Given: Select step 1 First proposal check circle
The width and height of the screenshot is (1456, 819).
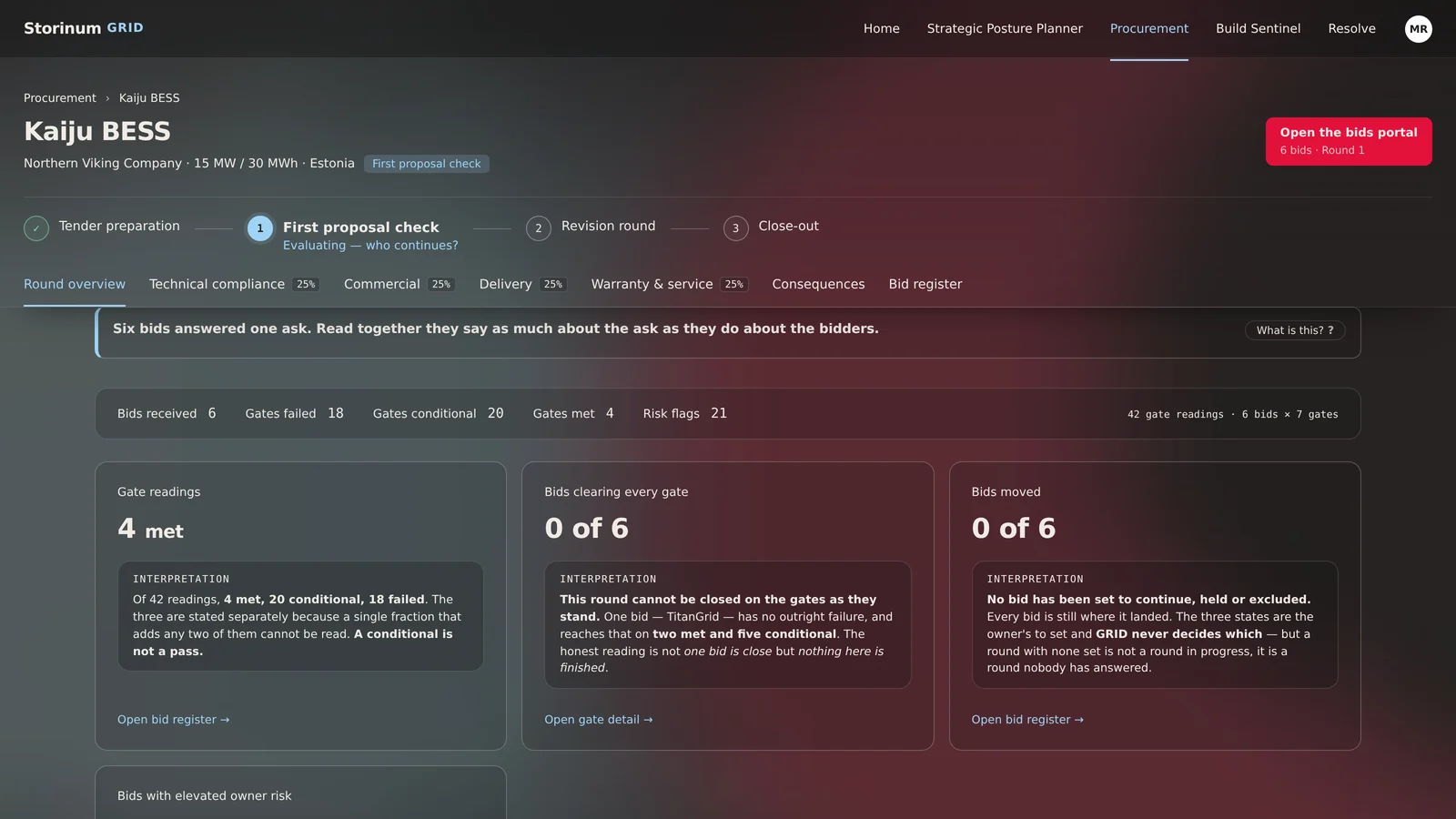Looking at the screenshot, I should point(260,228).
